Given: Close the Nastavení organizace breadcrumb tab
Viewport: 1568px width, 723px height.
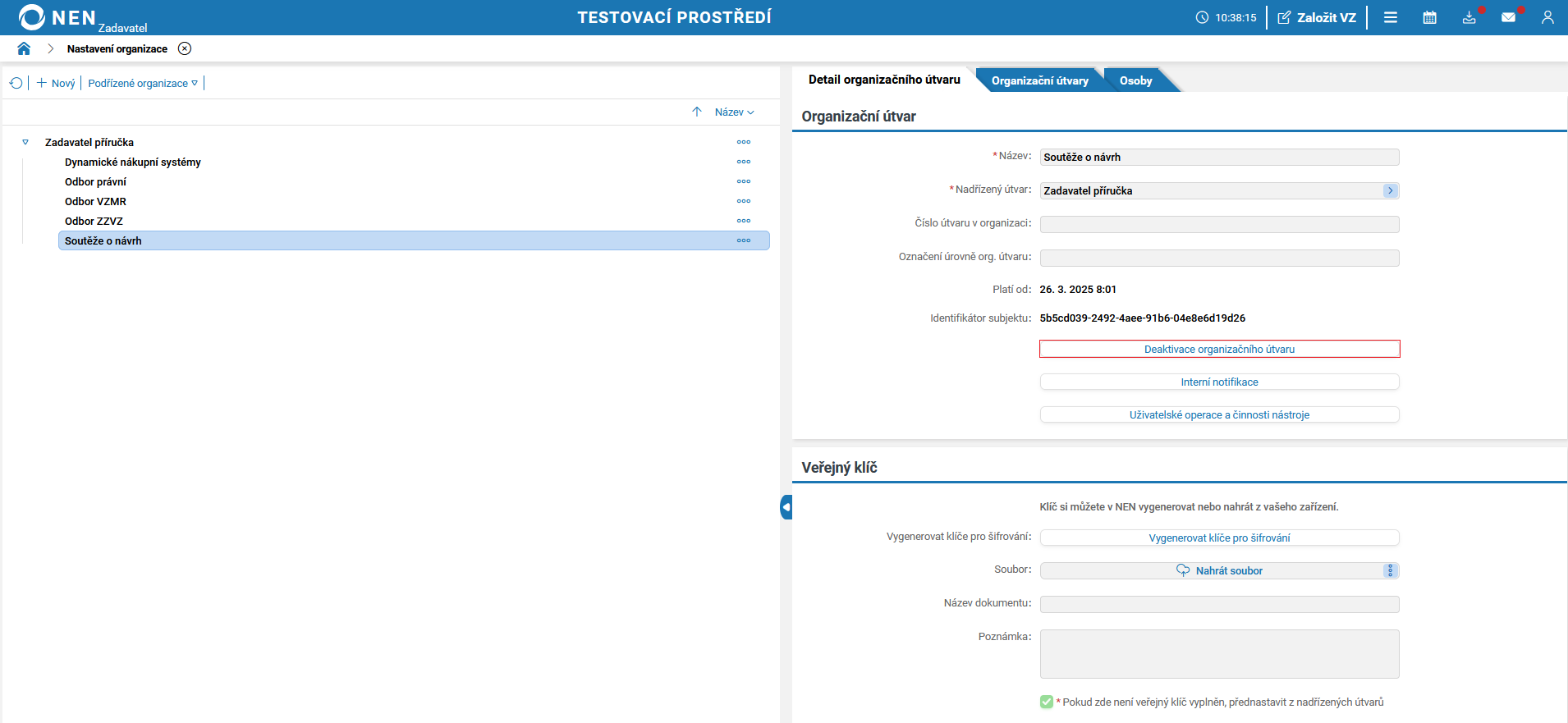Looking at the screenshot, I should [x=185, y=48].
